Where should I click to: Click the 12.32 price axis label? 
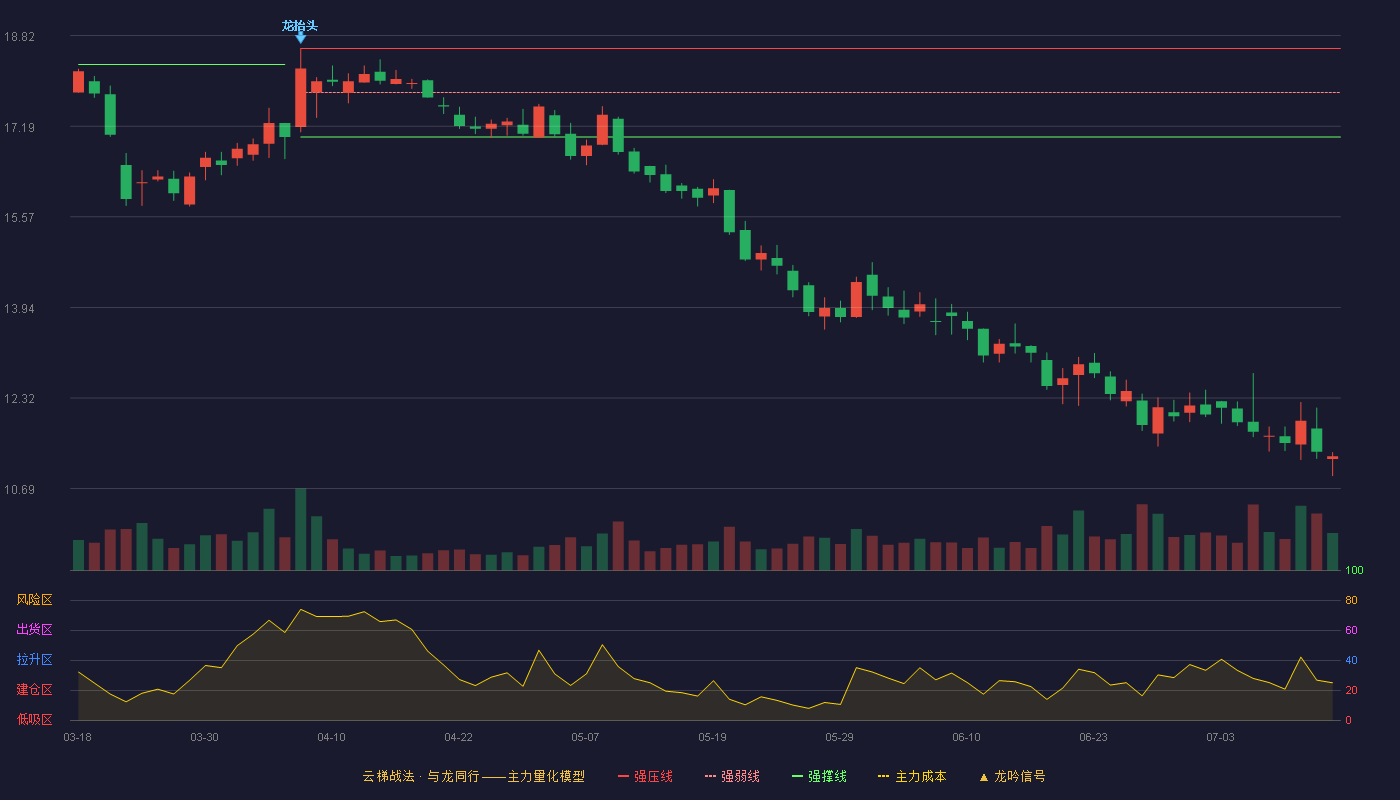click(19, 399)
